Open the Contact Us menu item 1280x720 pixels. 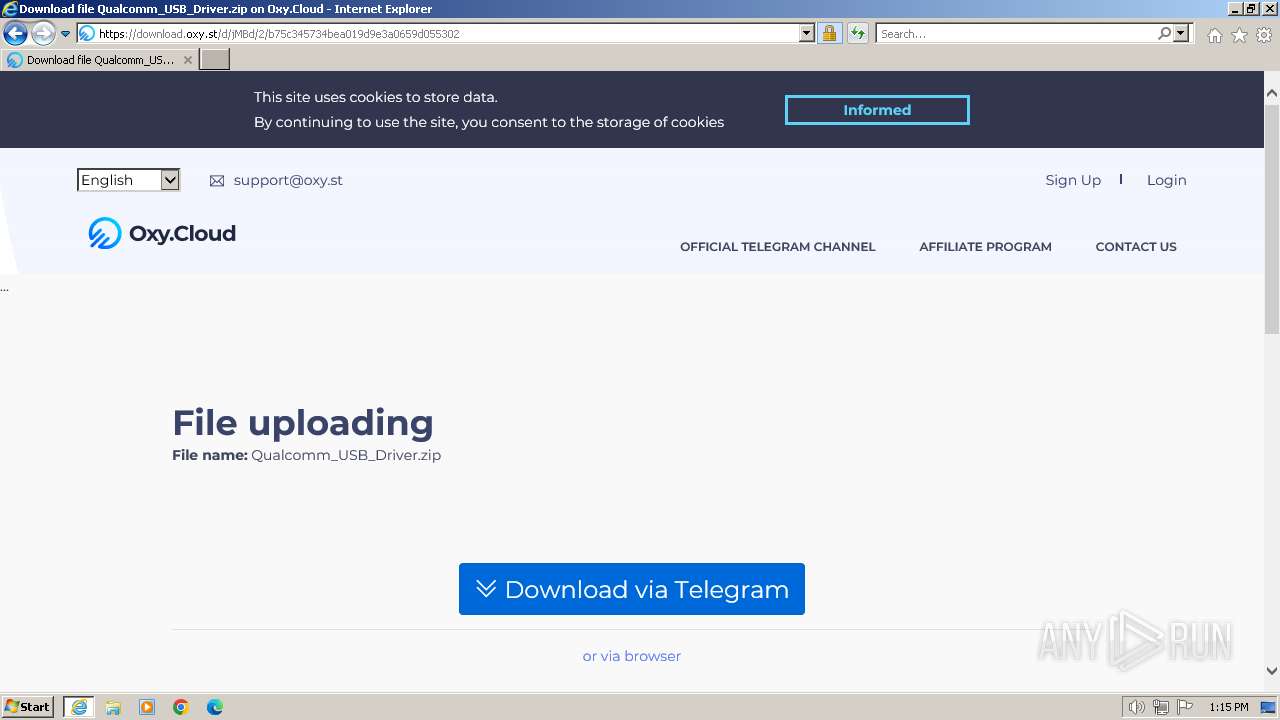[1136, 247]
